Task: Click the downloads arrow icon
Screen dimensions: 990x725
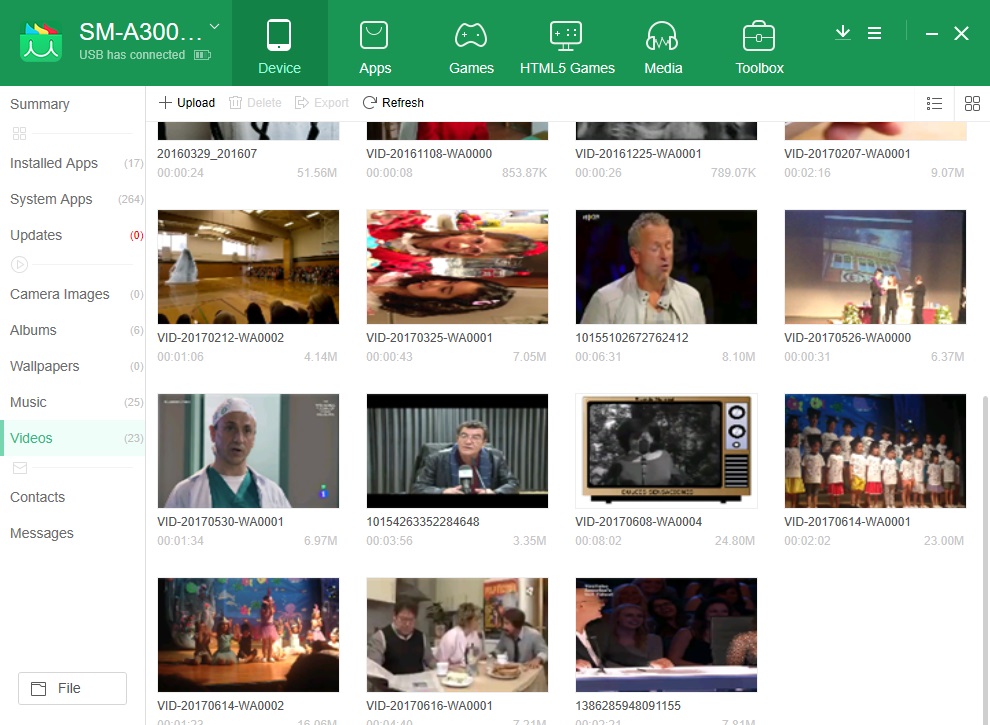Action: tap(843, 33)
